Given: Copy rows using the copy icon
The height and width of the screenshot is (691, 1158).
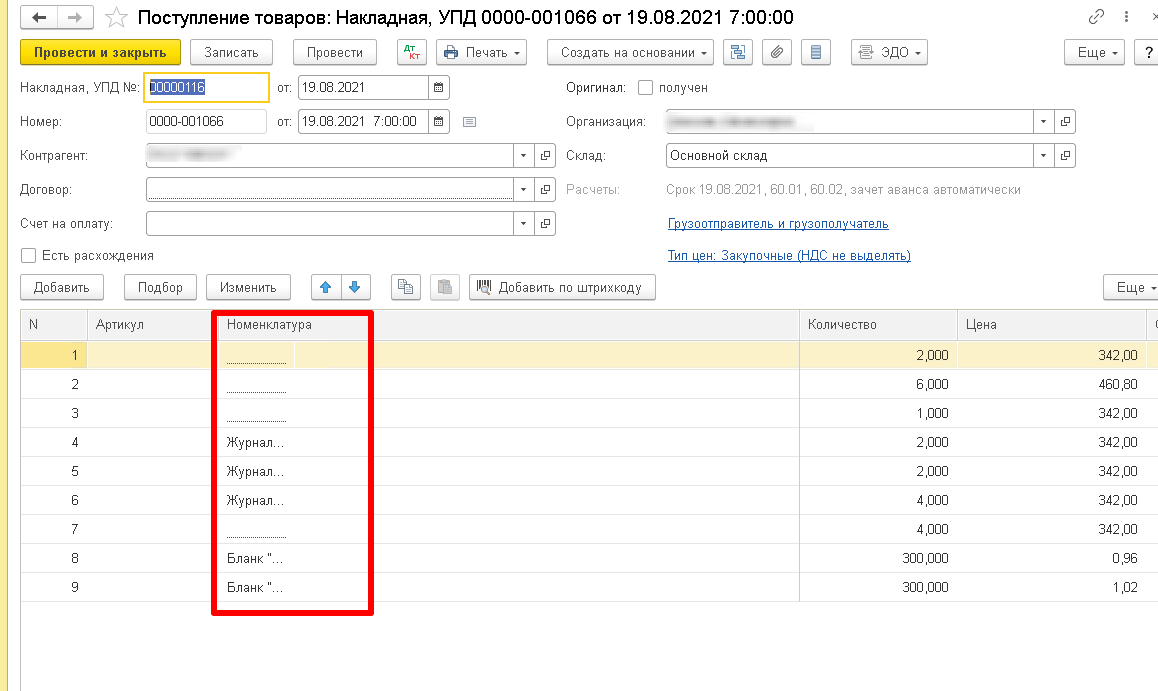Looking at the screenshot, I should [x=405, y=287].
